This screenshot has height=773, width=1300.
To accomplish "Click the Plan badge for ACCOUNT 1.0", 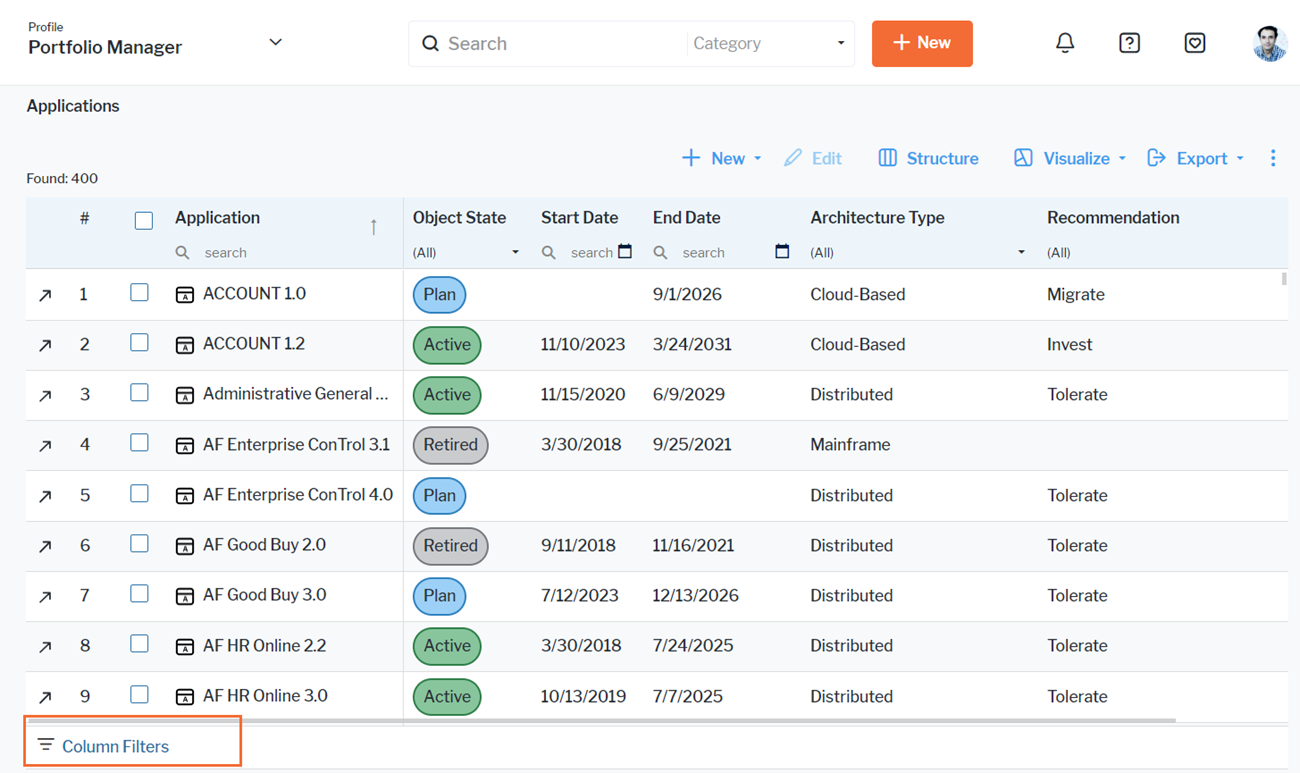I will pyautogui.click(x=439, y=295).
